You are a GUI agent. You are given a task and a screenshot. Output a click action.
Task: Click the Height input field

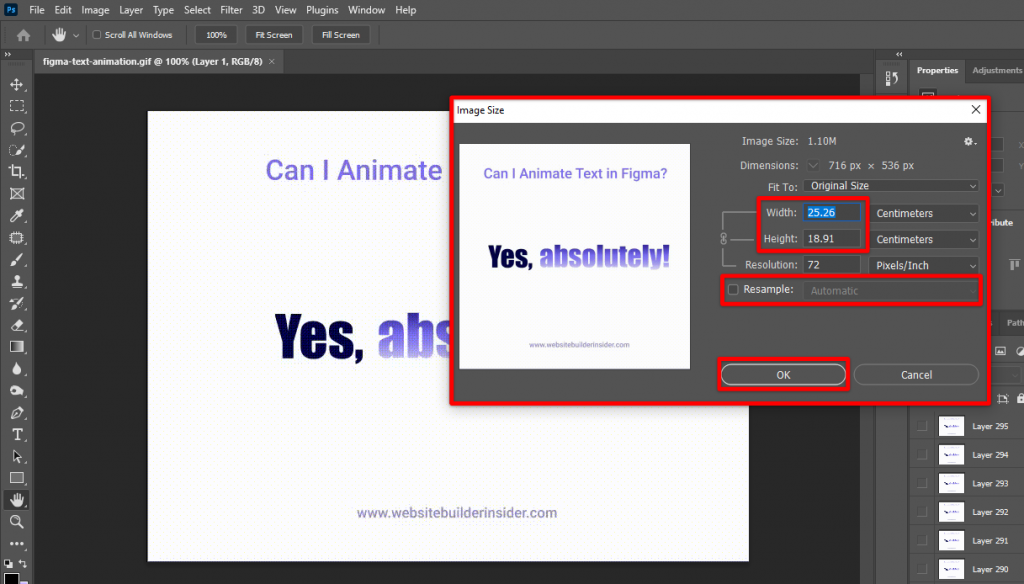[x=832, y=239]
